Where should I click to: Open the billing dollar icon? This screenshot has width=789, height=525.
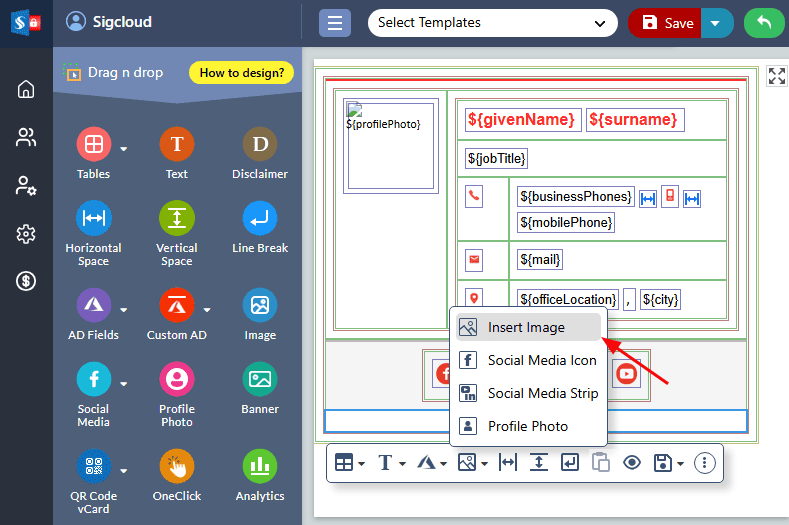click(26, 281)
